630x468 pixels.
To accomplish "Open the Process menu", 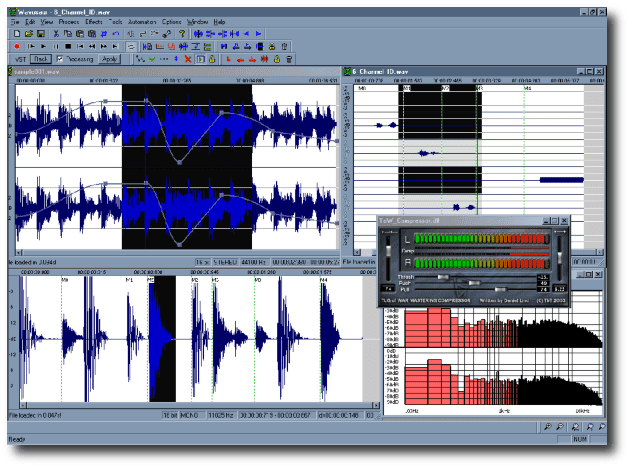I will point(69,21).
